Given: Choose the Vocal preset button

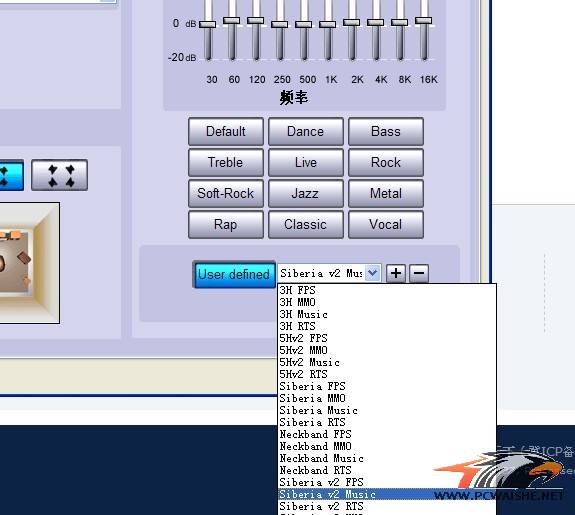Looking at the screenshot, I should click(x=386, y=224).
